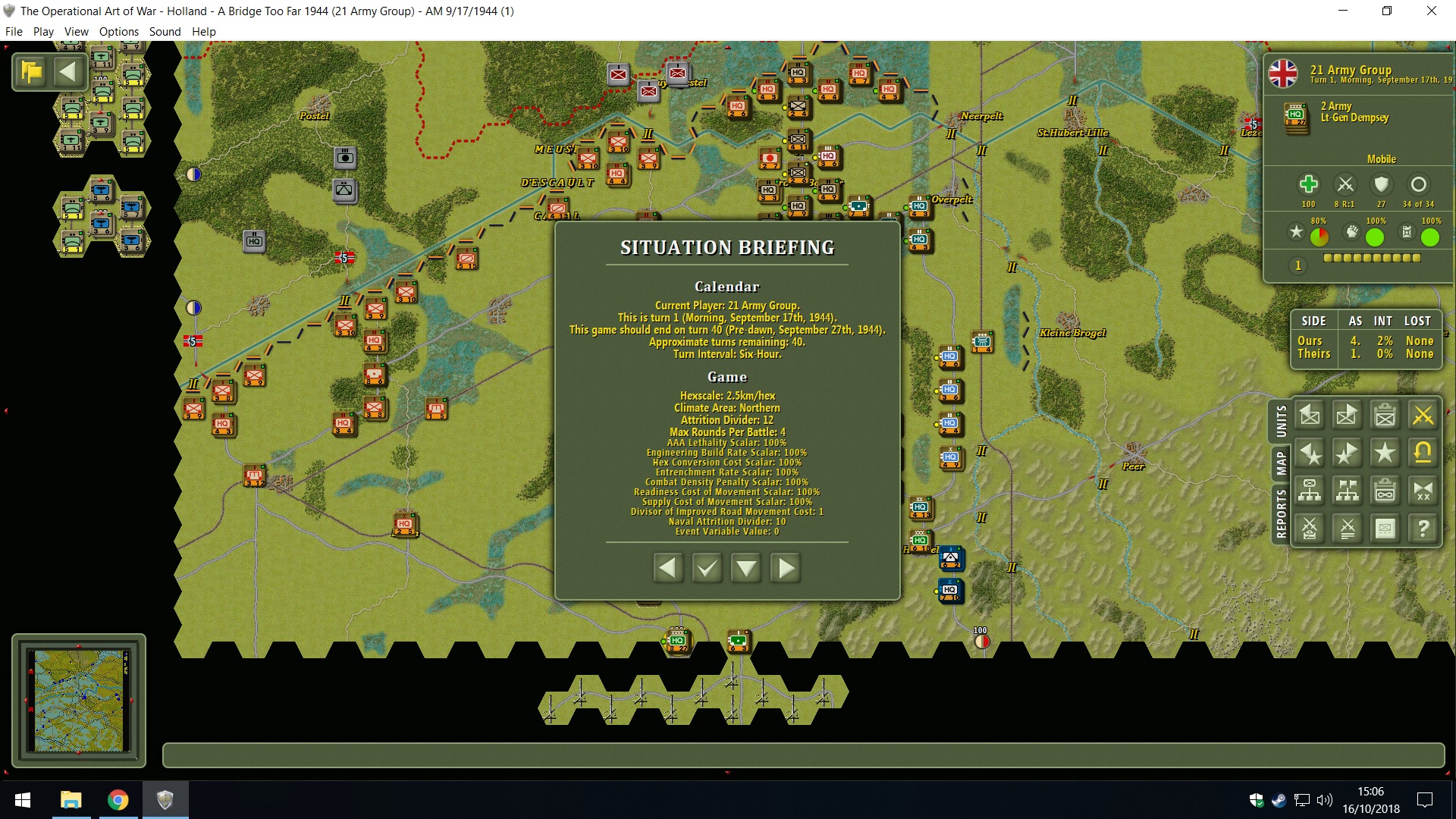This screenshot has height=819, width=1456.
Task: Go to previous briefing page
Action: 667,568
